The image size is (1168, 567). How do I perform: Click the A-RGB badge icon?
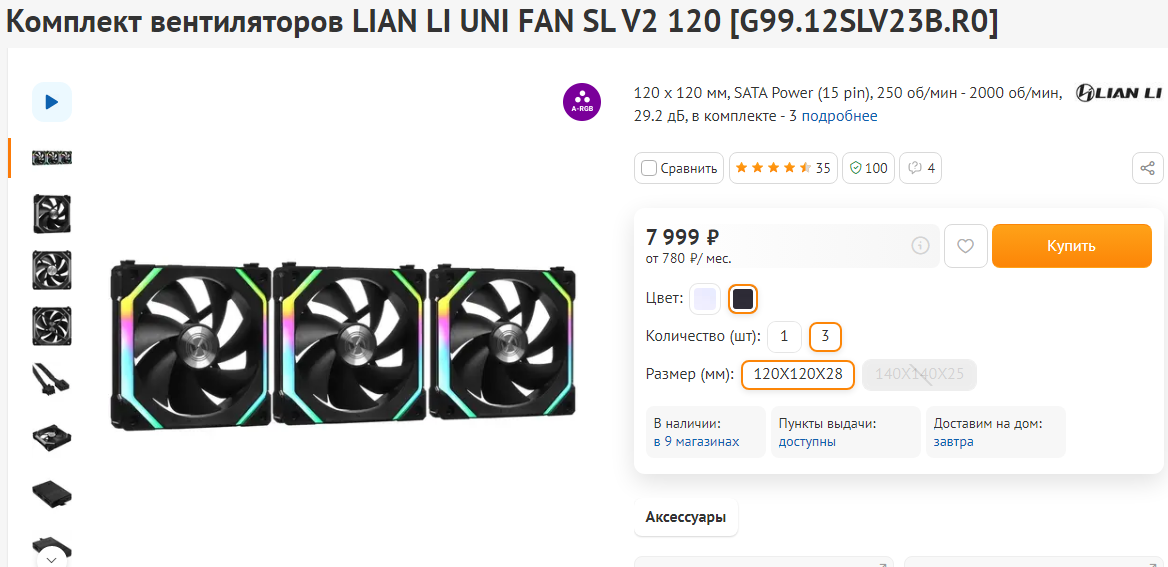[x=582, y=102]
